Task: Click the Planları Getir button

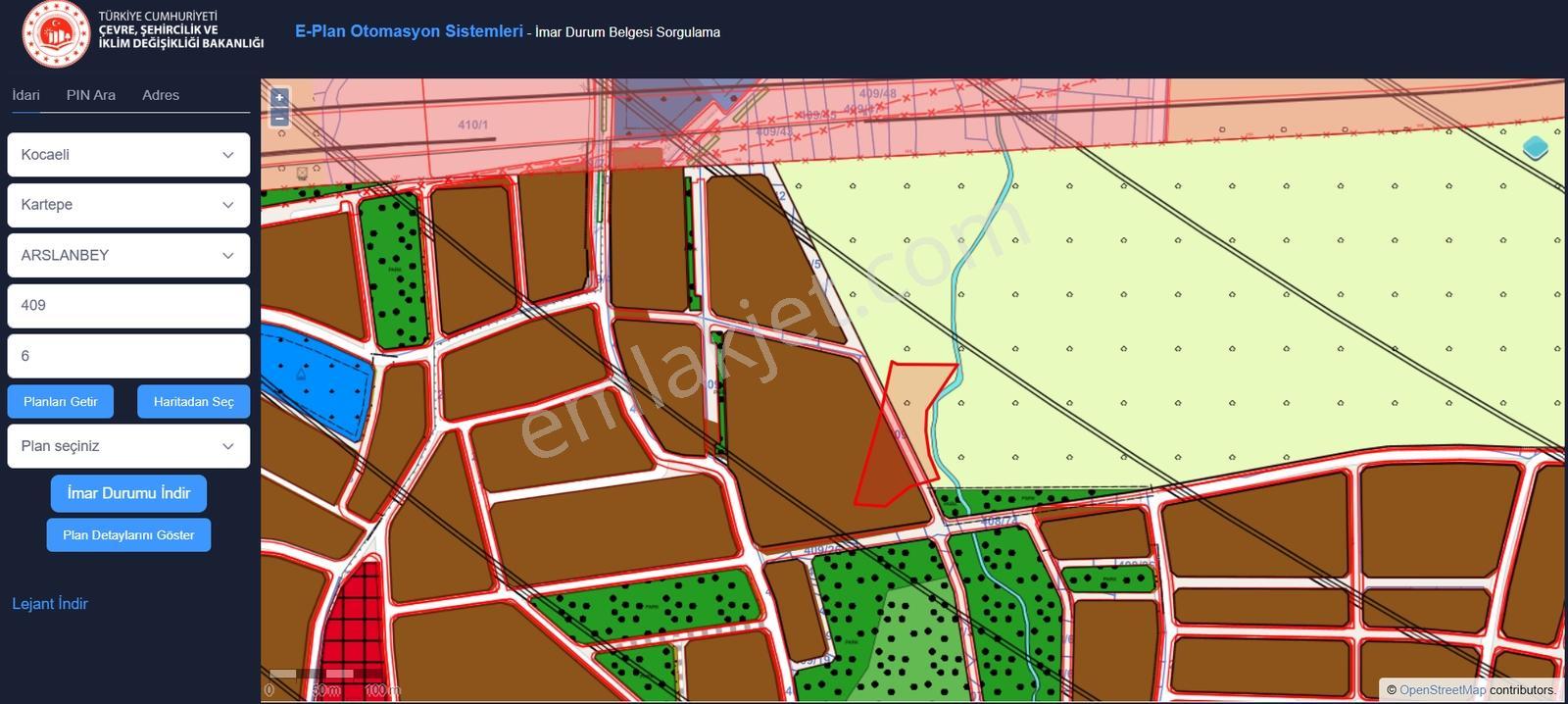Action: [x=61, y=401]
